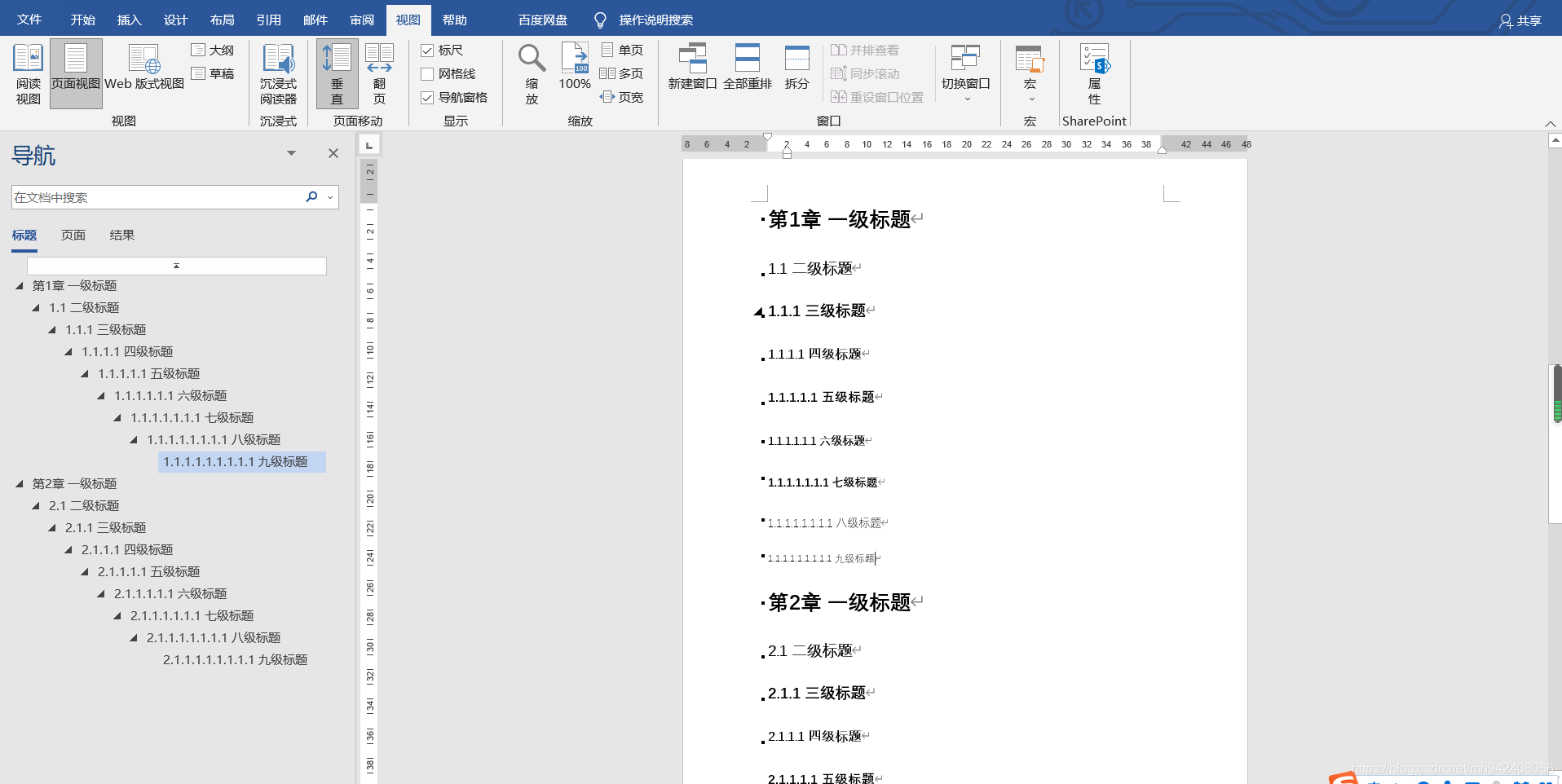The image size is (1562, 784).
Task: Toggle the 标尺 ruler checkbox
Action: 427,50
